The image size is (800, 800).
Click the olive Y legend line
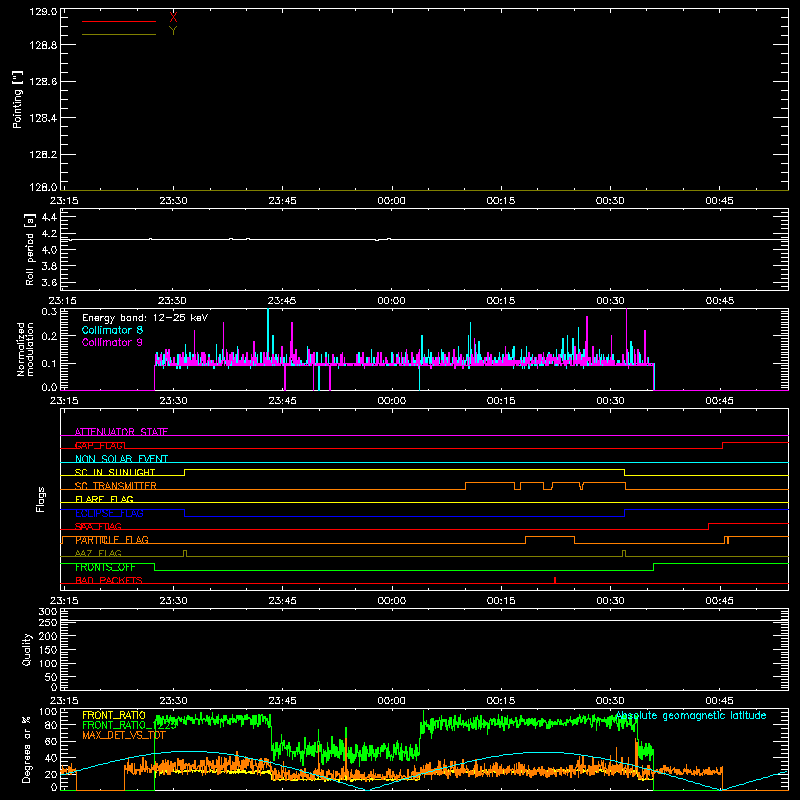pyautogui.click(x=119, y=35)
